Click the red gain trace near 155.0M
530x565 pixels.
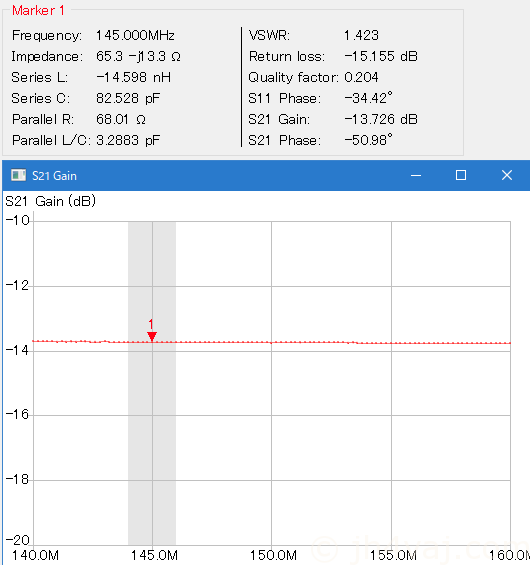pos(392,343)
